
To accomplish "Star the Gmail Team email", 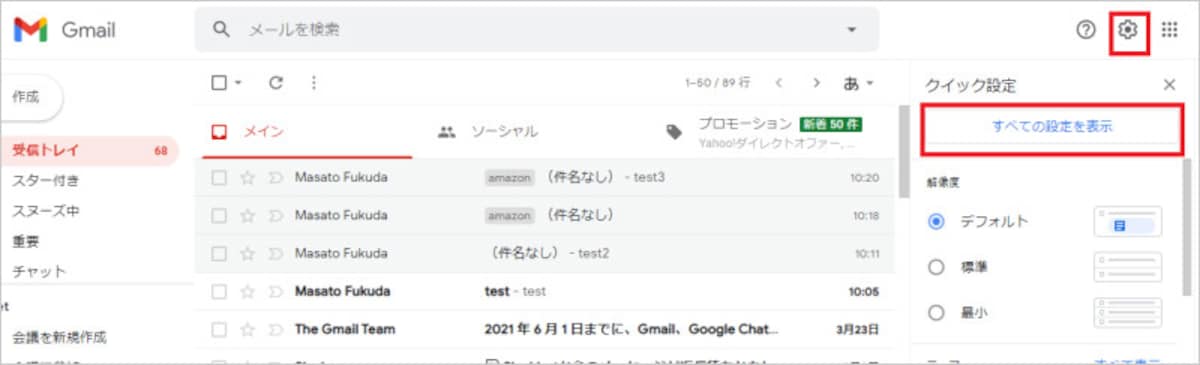I will tap(248, 329).
